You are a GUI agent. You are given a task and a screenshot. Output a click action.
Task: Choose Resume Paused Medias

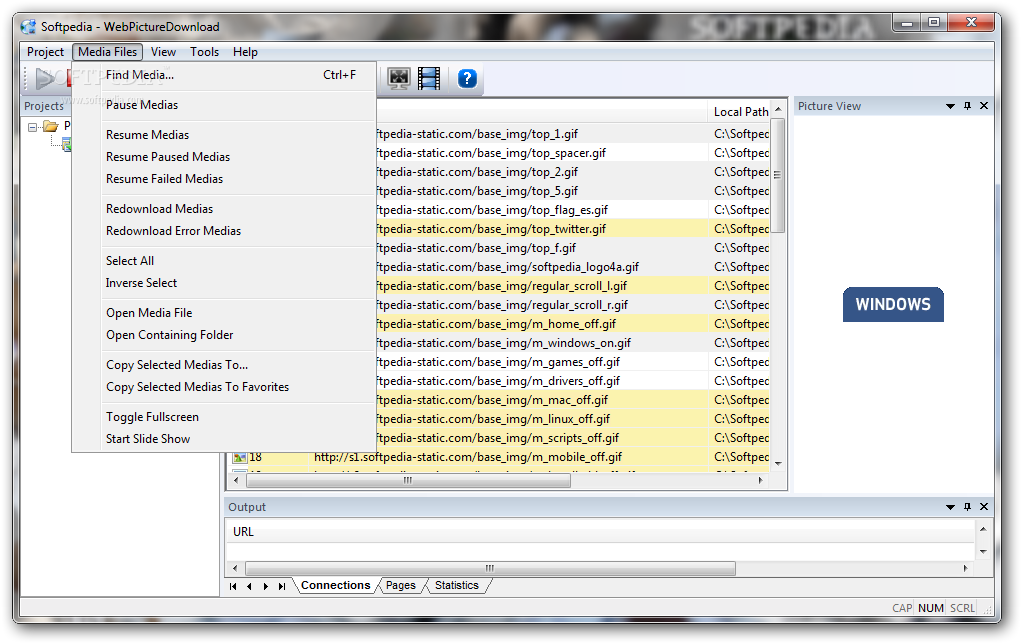pos(224,157)
